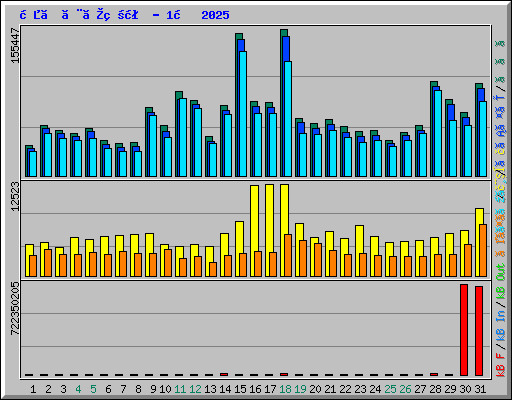
Task: Select day label 3 on the x-axis
Action: pyautogui.click(x=63, y=389)
